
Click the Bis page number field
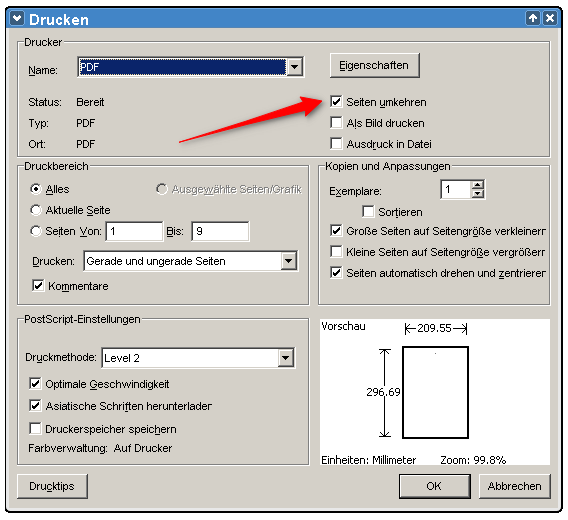220,231
